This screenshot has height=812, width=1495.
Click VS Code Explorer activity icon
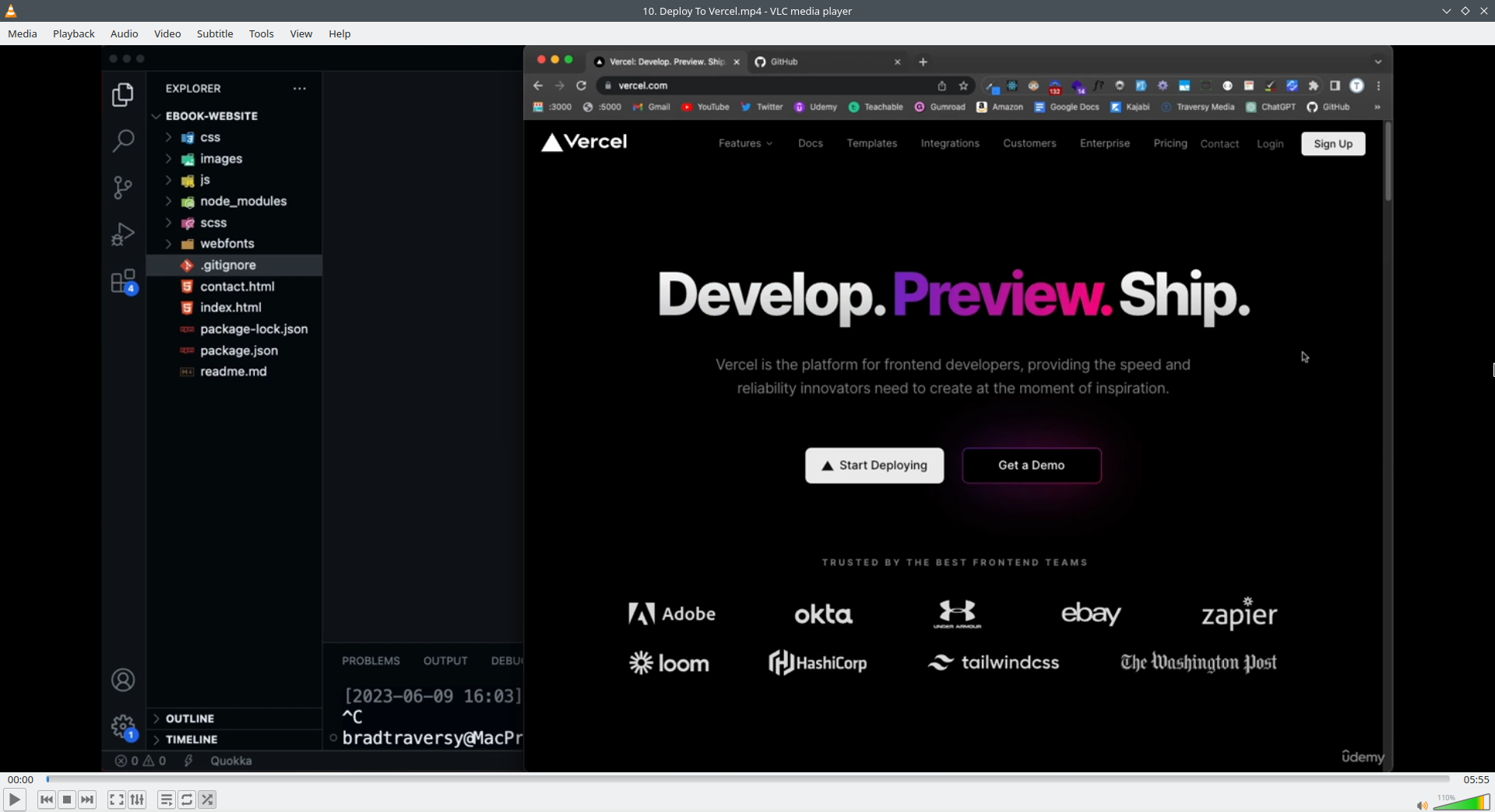[123, 94]
